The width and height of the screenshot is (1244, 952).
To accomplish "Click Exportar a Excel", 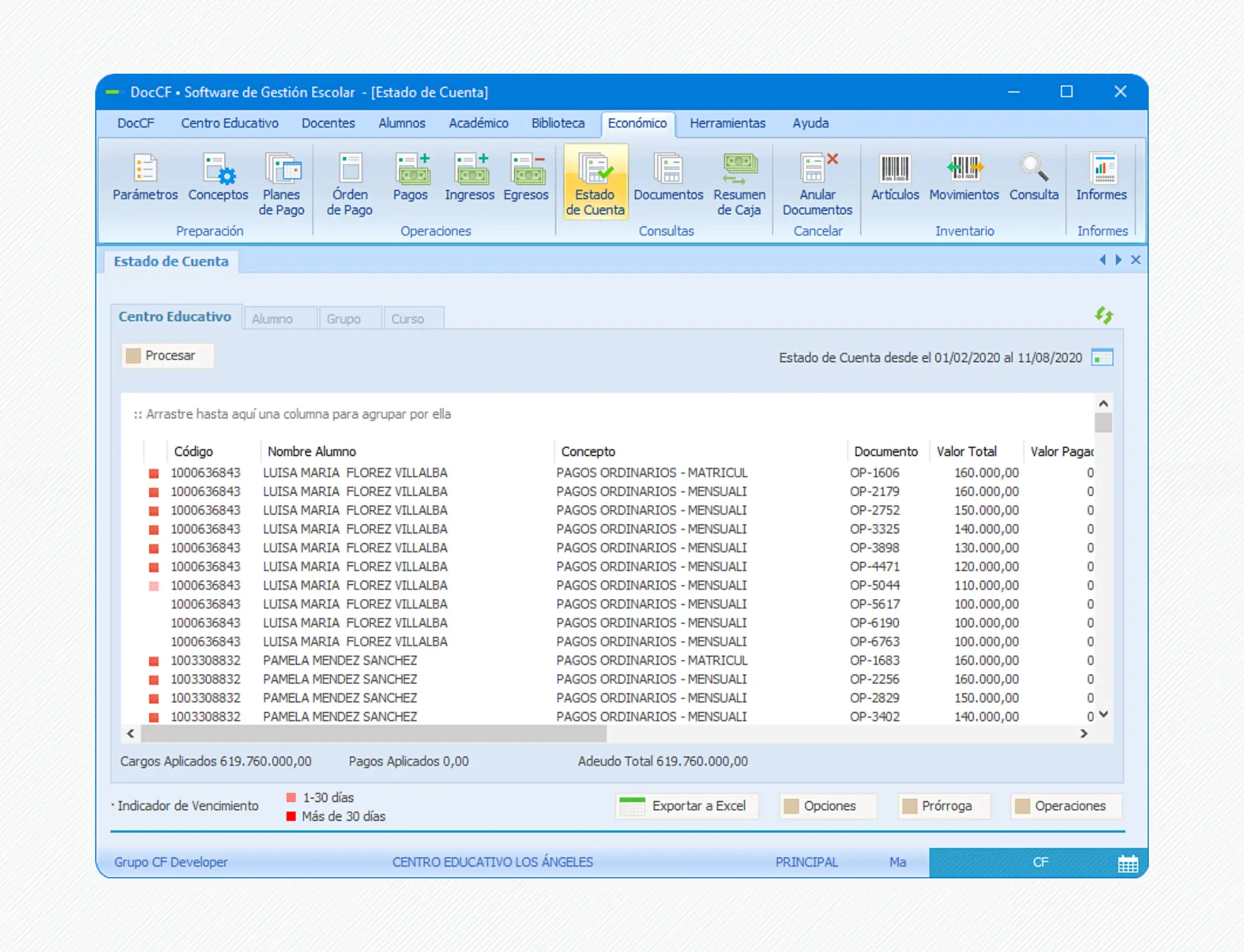I will [686, 806].
